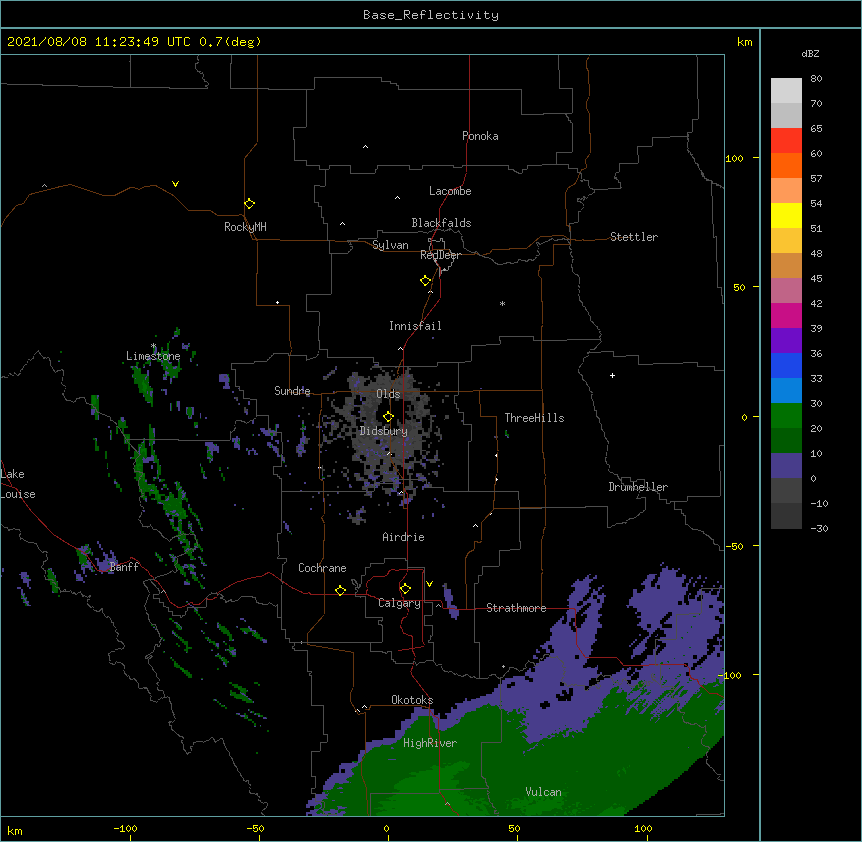Click the yellow diamond marker near RockyMH
The width and height of the screenshot is (862, 842).
pyautogui.click(x=250, y=204)
